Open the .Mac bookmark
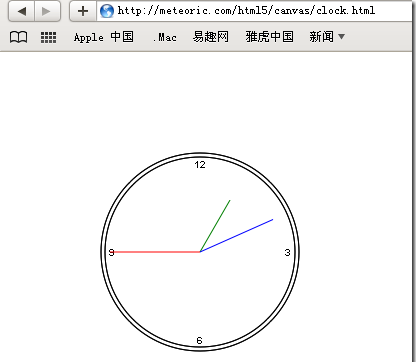 click(164, 37)
